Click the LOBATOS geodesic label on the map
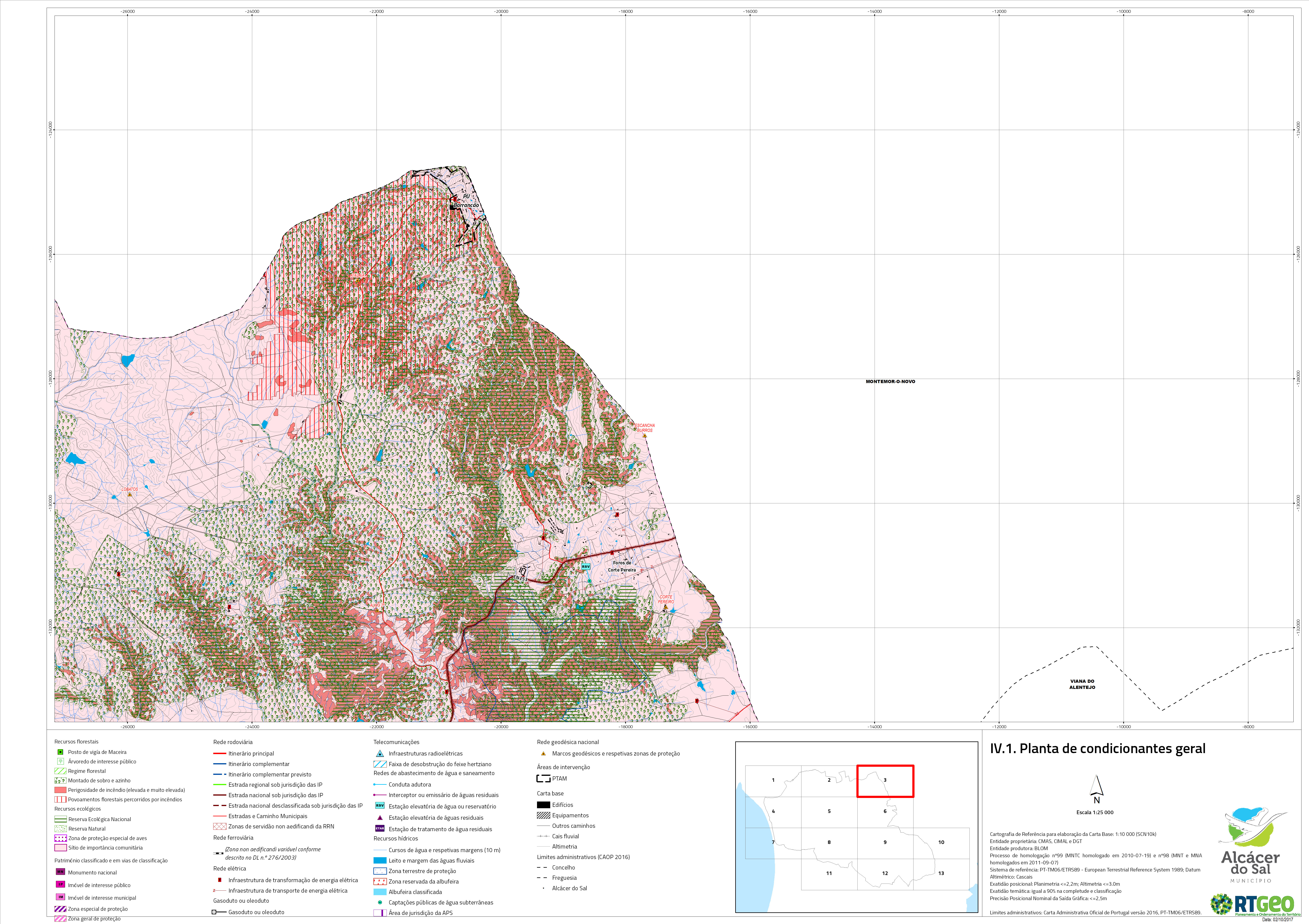The image size is (1309, 924). [130, 489]
